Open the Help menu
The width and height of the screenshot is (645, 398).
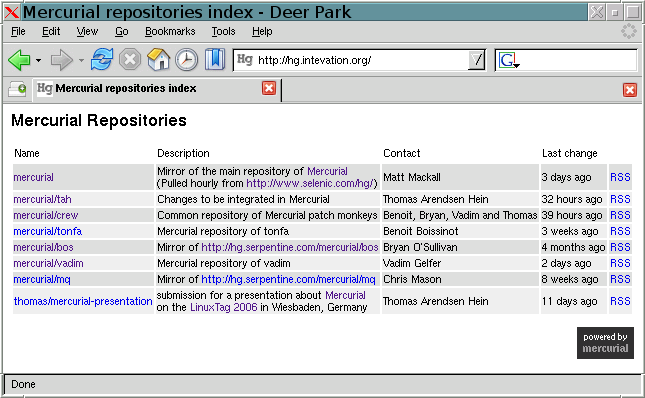tap(262, 31)
